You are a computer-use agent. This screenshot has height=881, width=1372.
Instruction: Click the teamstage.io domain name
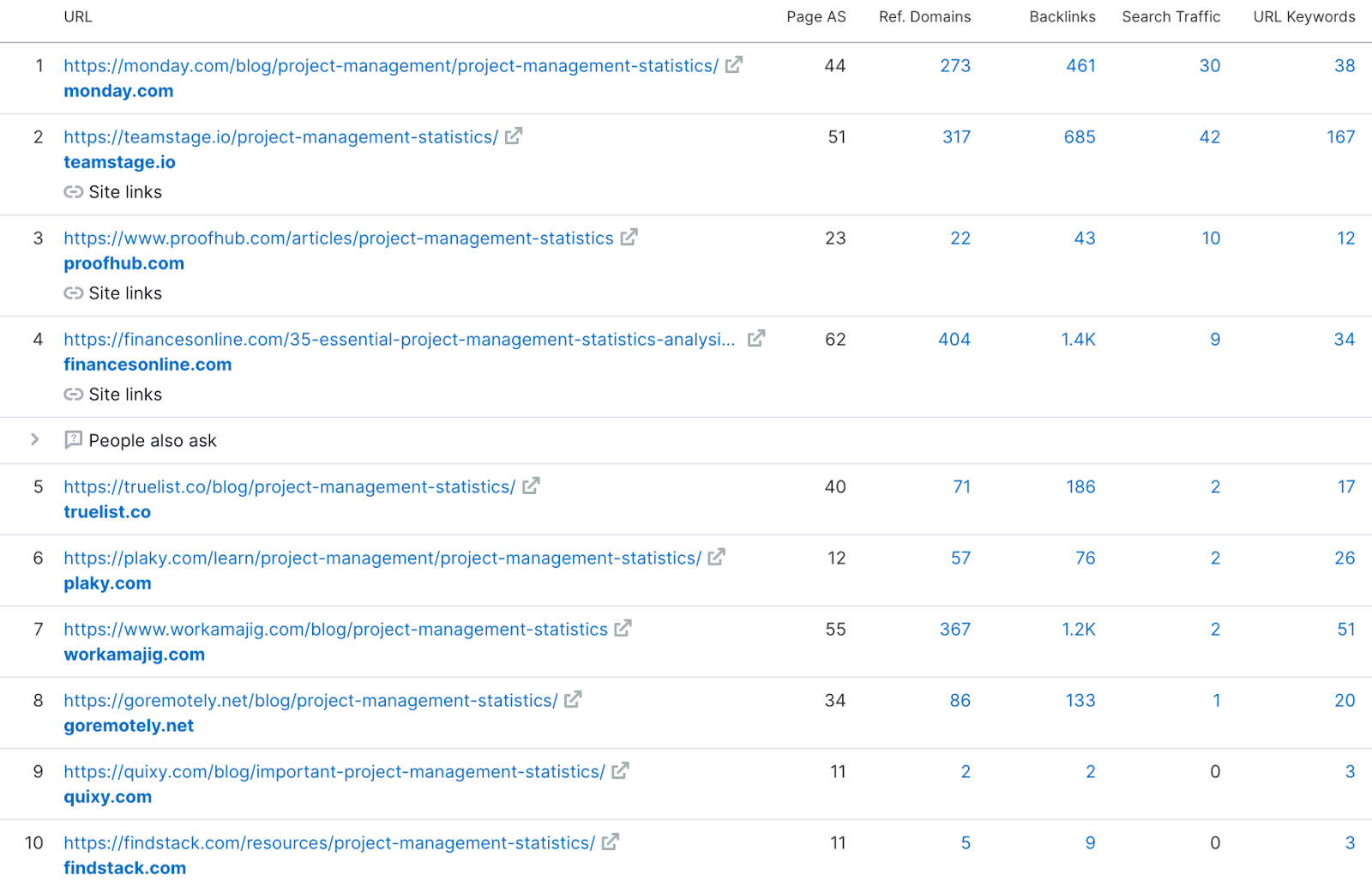click(119, 162)
